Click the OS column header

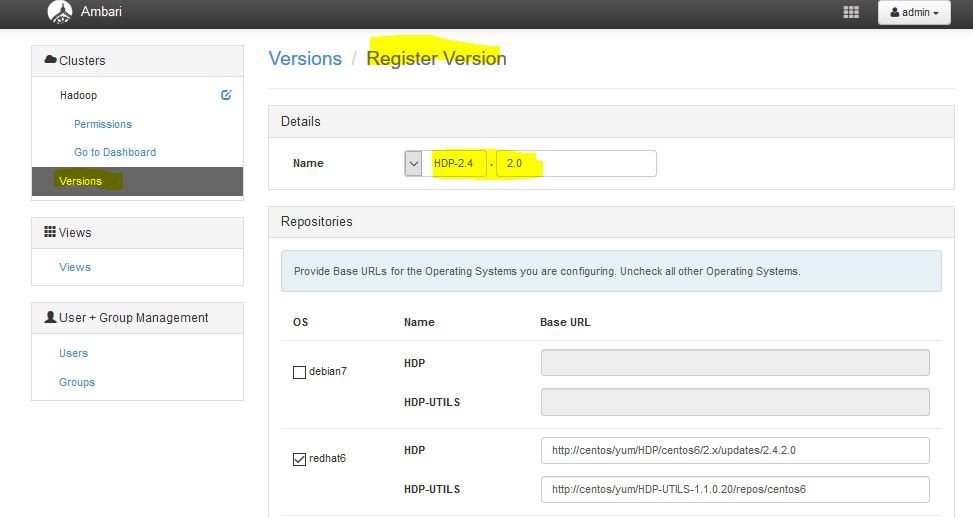(300, 322)
